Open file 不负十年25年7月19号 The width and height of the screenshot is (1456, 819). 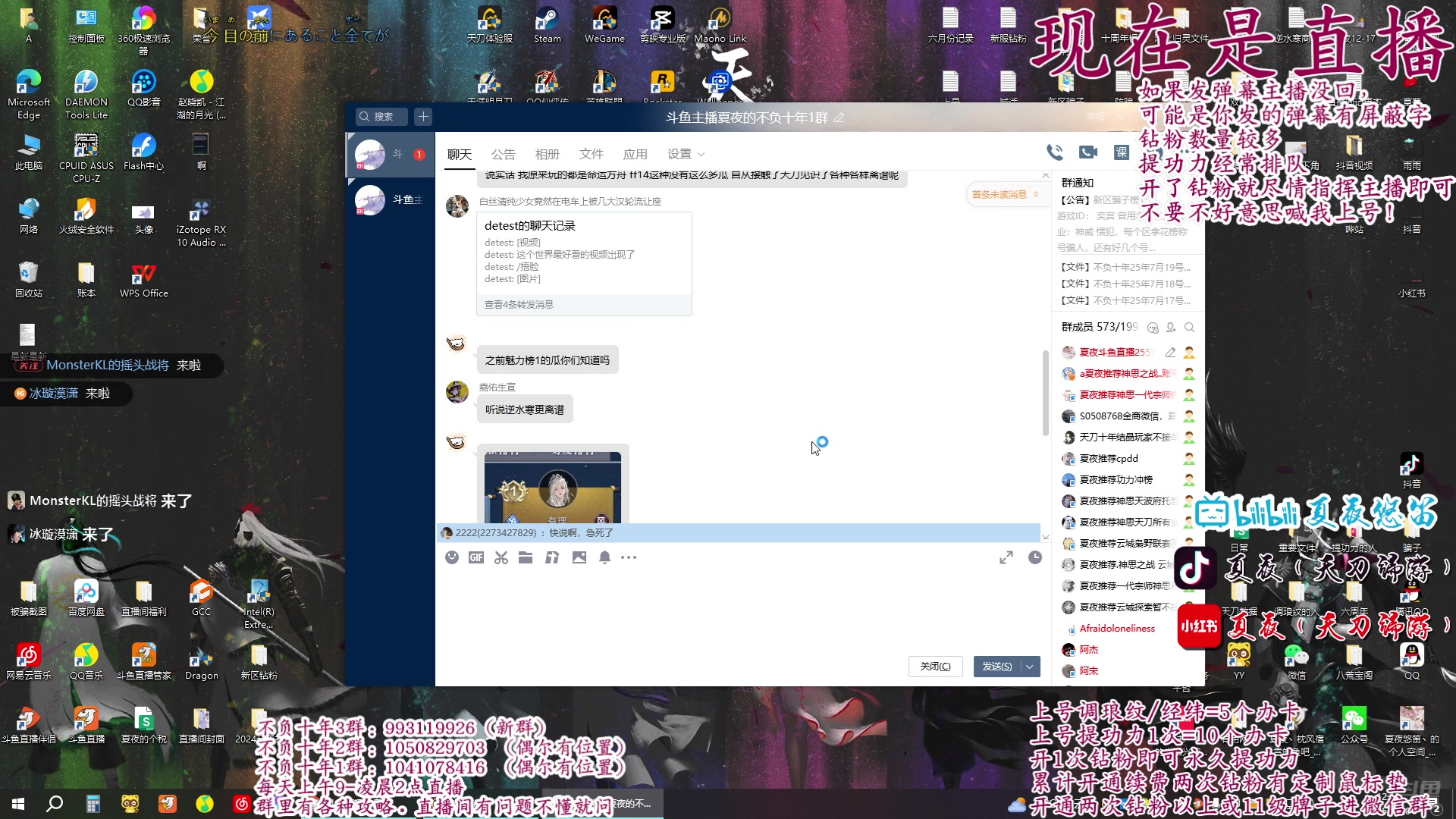[x=1125, y=267]
